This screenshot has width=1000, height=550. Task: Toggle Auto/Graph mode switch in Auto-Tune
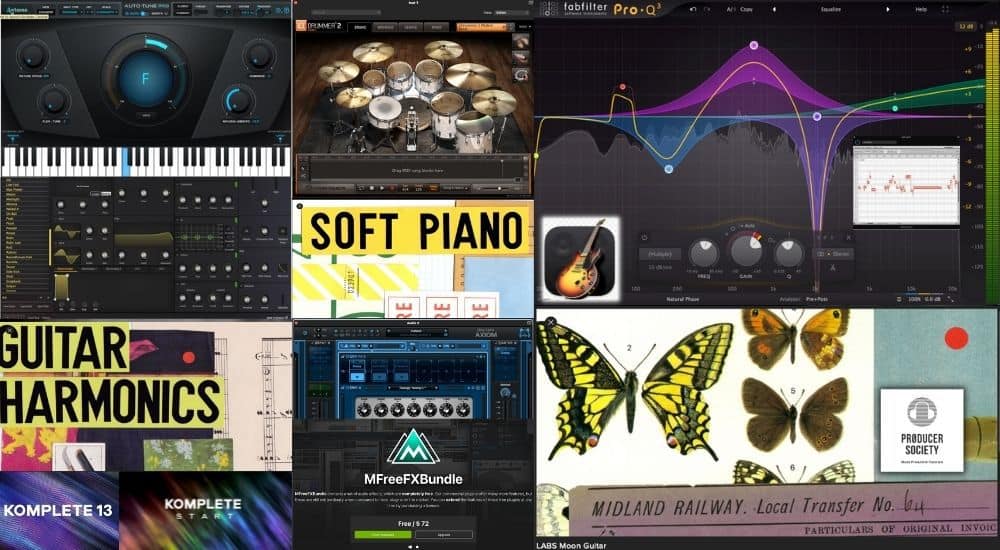tap(143, 13)
